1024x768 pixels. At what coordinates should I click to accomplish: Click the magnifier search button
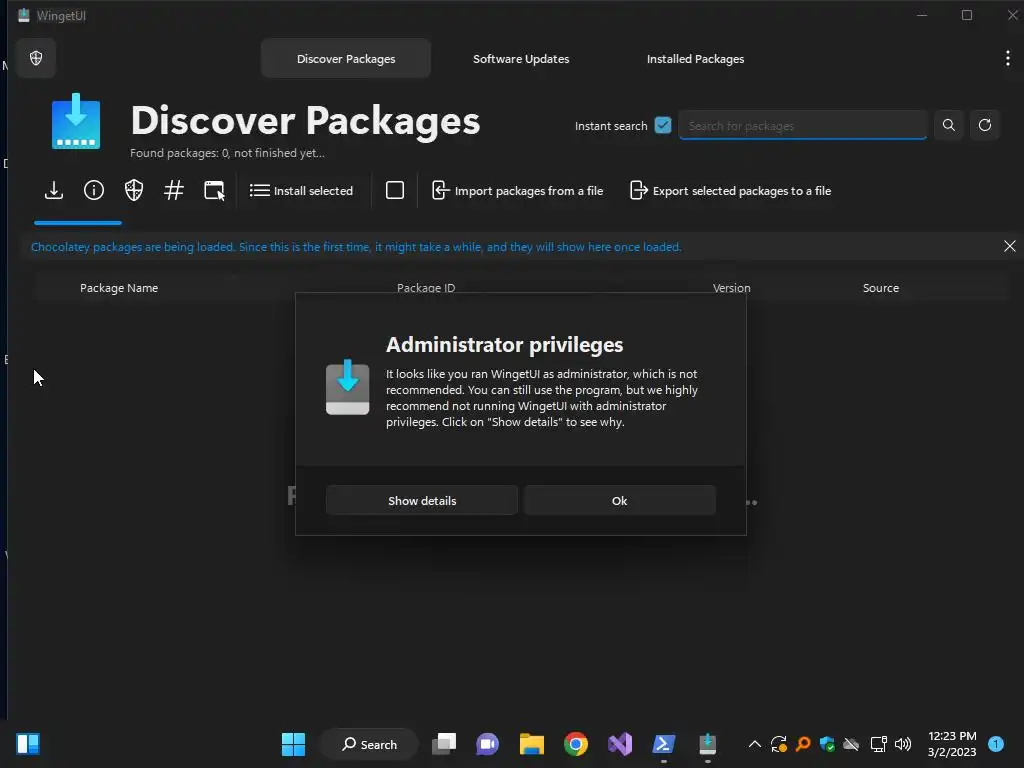[x=948, y=125]
